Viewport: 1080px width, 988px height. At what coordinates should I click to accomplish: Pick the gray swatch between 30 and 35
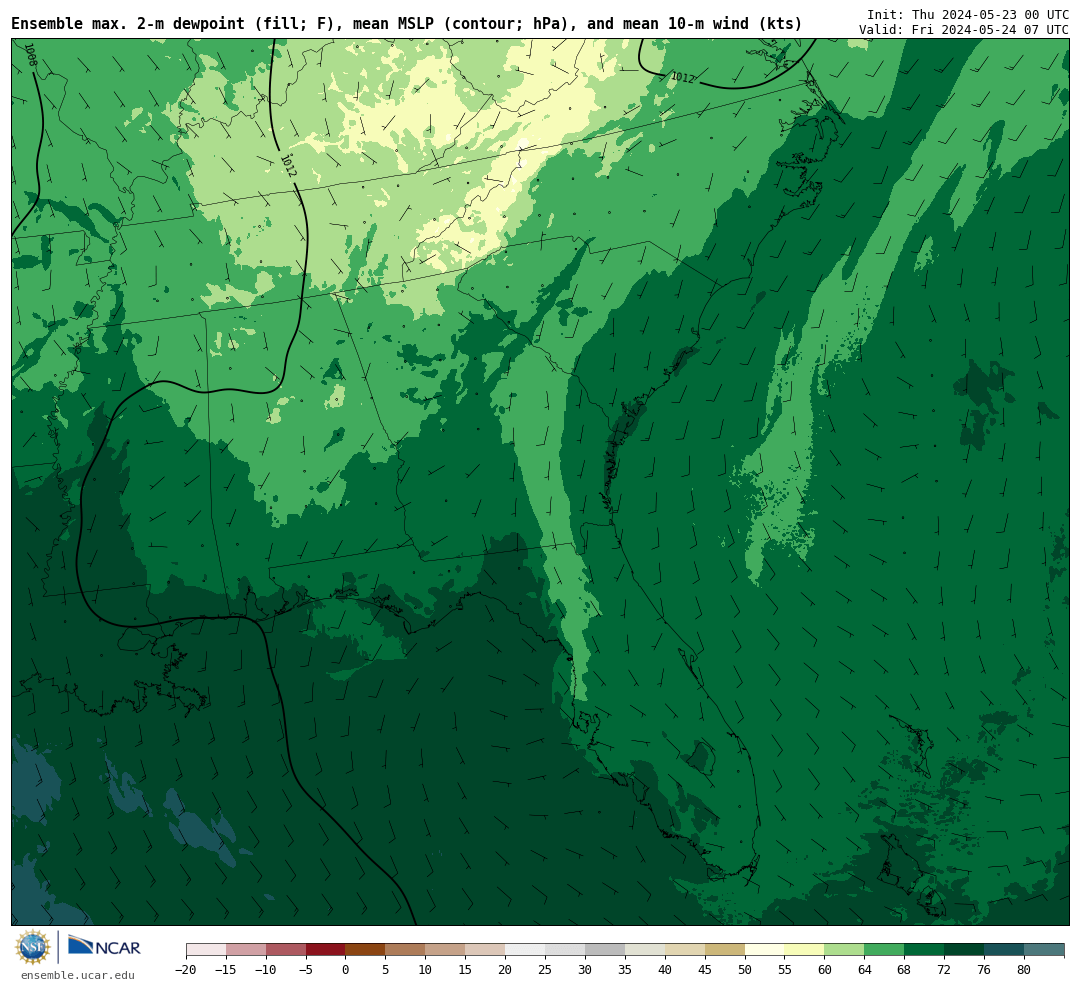pos(605,950)
